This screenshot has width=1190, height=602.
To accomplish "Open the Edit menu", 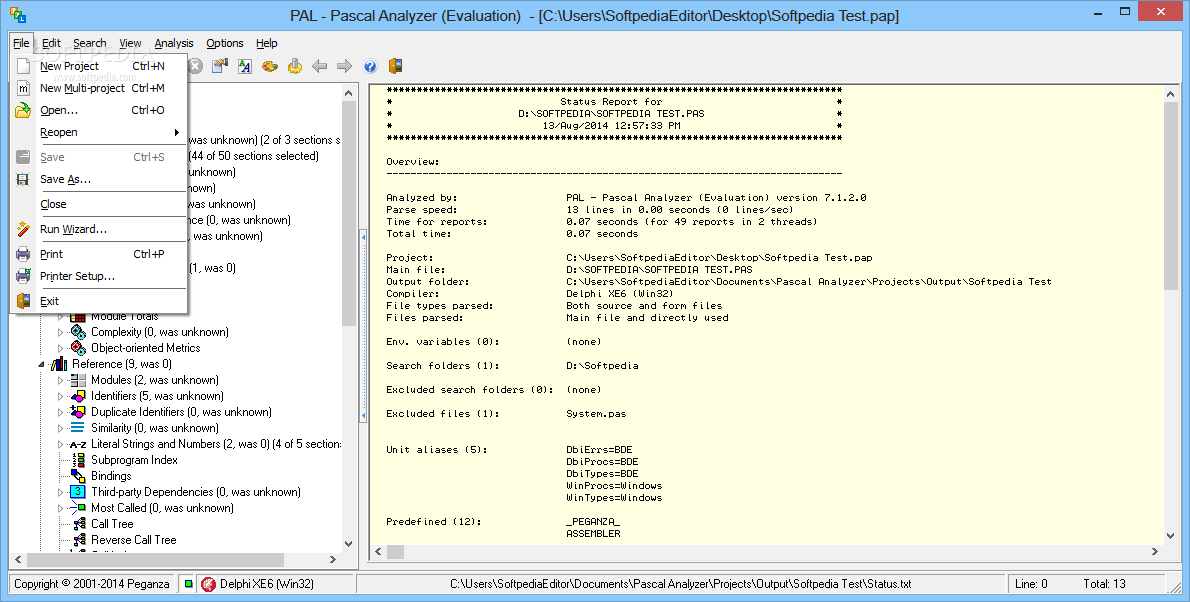I will [51, 43].
